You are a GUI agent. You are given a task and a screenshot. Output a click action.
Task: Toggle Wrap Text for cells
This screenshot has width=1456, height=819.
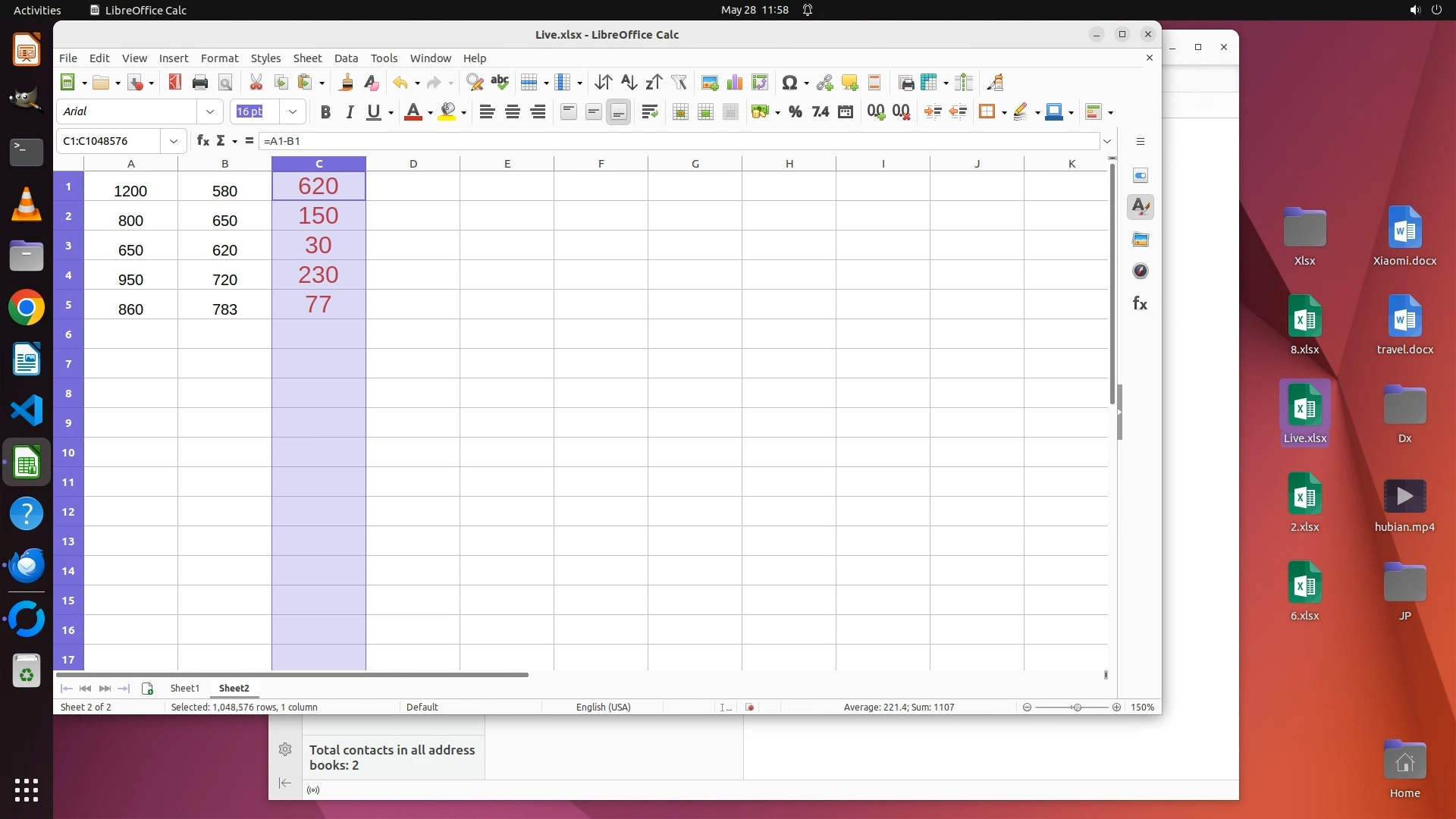(649, 112)
